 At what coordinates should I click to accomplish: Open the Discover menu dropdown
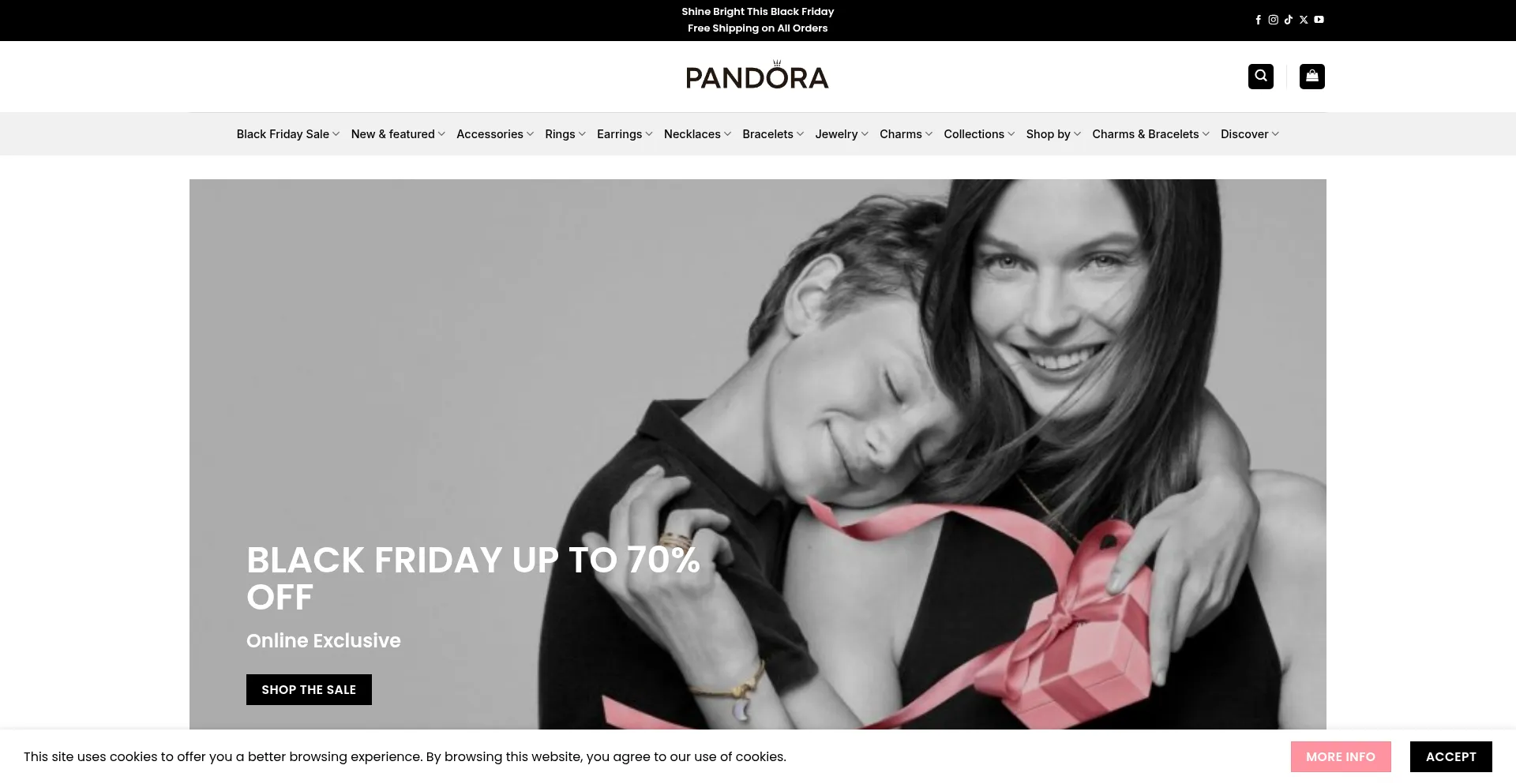[1250, 134]
